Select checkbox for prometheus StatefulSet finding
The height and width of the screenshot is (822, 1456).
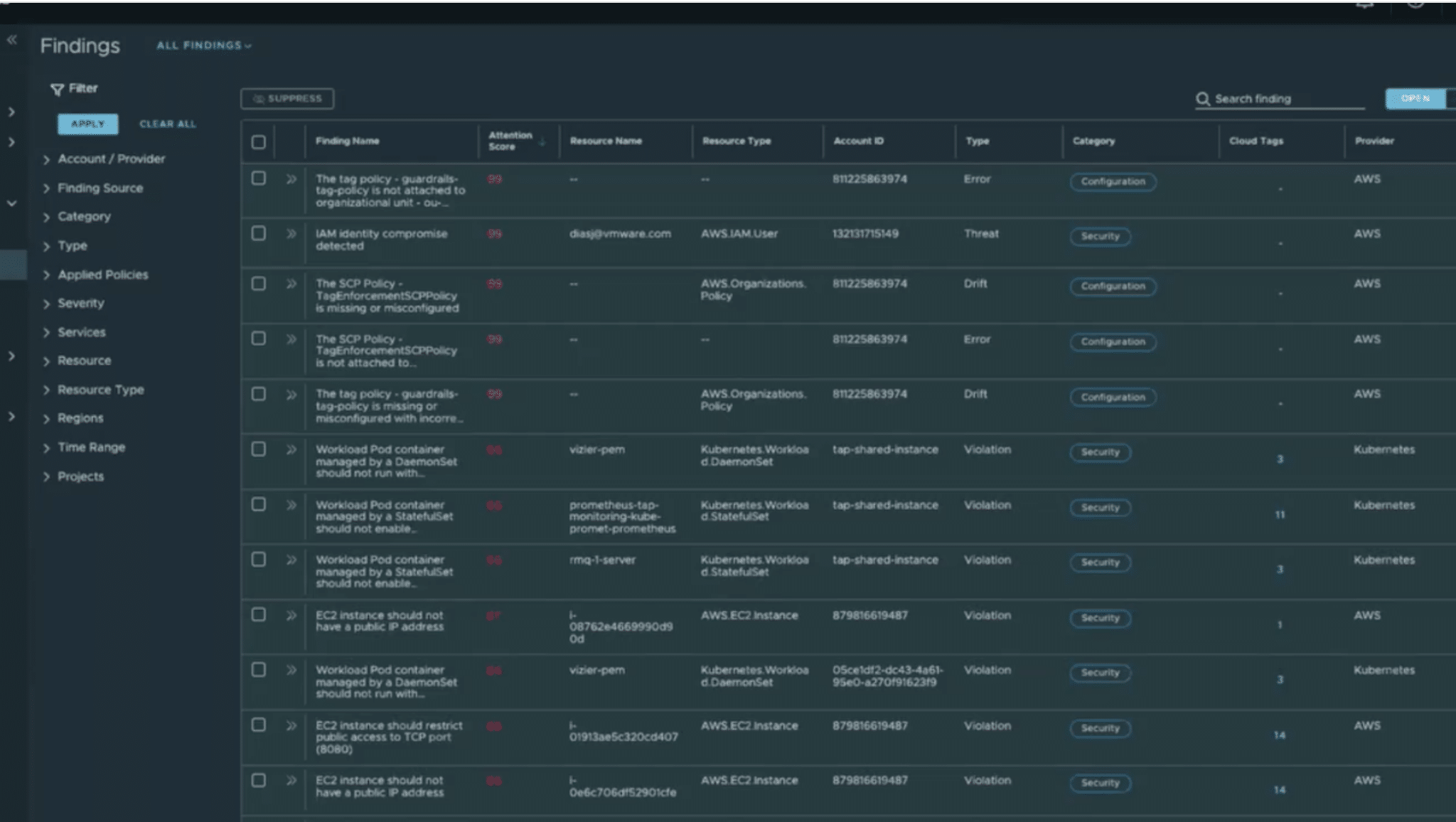(259, 504)
